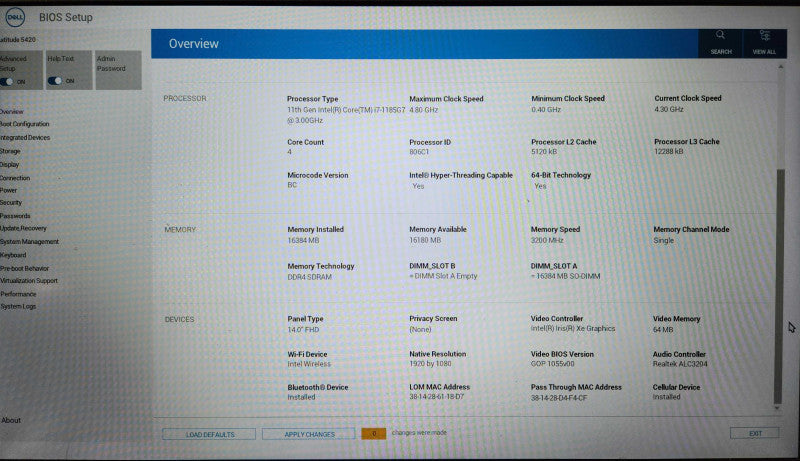Click the Processor L3 Cache 12288 kB value
This screenshot has width=800, height=461.
[668, 151]
